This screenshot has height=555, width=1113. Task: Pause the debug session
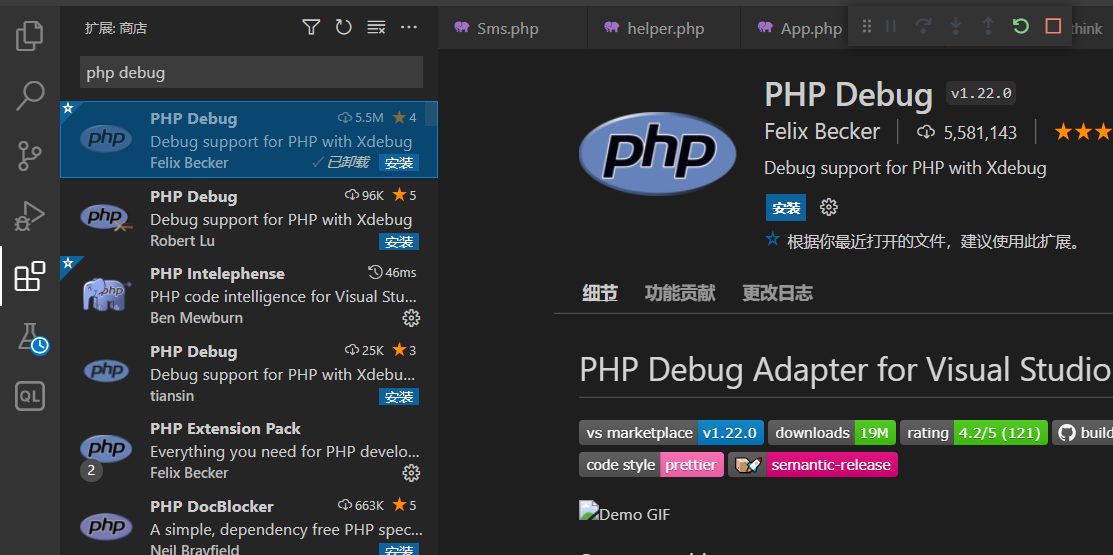tap(891, 27)
